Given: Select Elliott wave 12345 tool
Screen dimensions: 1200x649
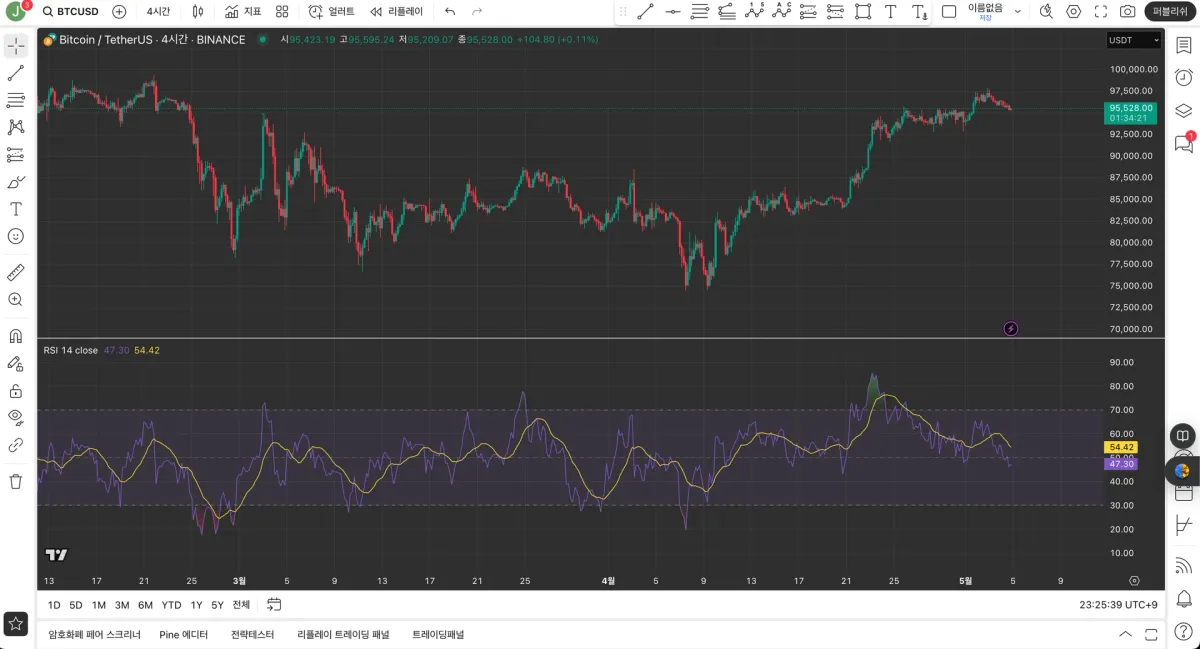Looking at the screenshot, I should [755, 12].
